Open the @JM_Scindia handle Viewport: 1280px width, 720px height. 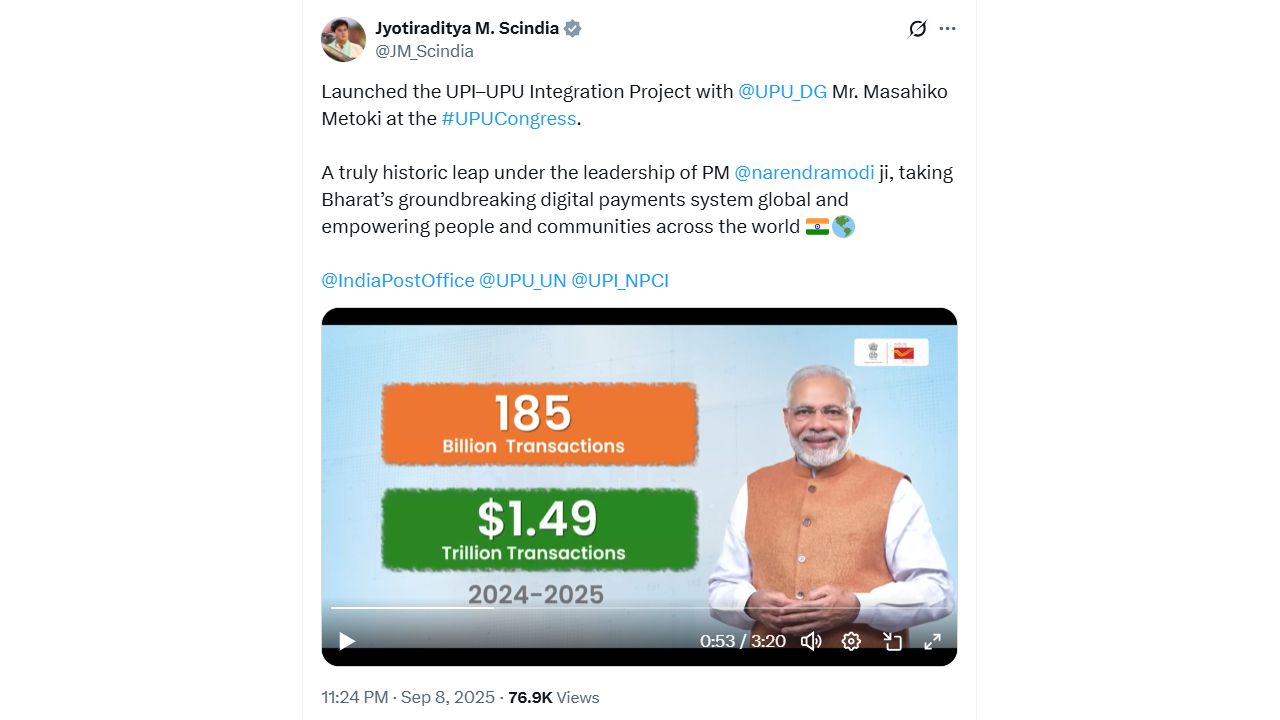(x=424, y=51)
